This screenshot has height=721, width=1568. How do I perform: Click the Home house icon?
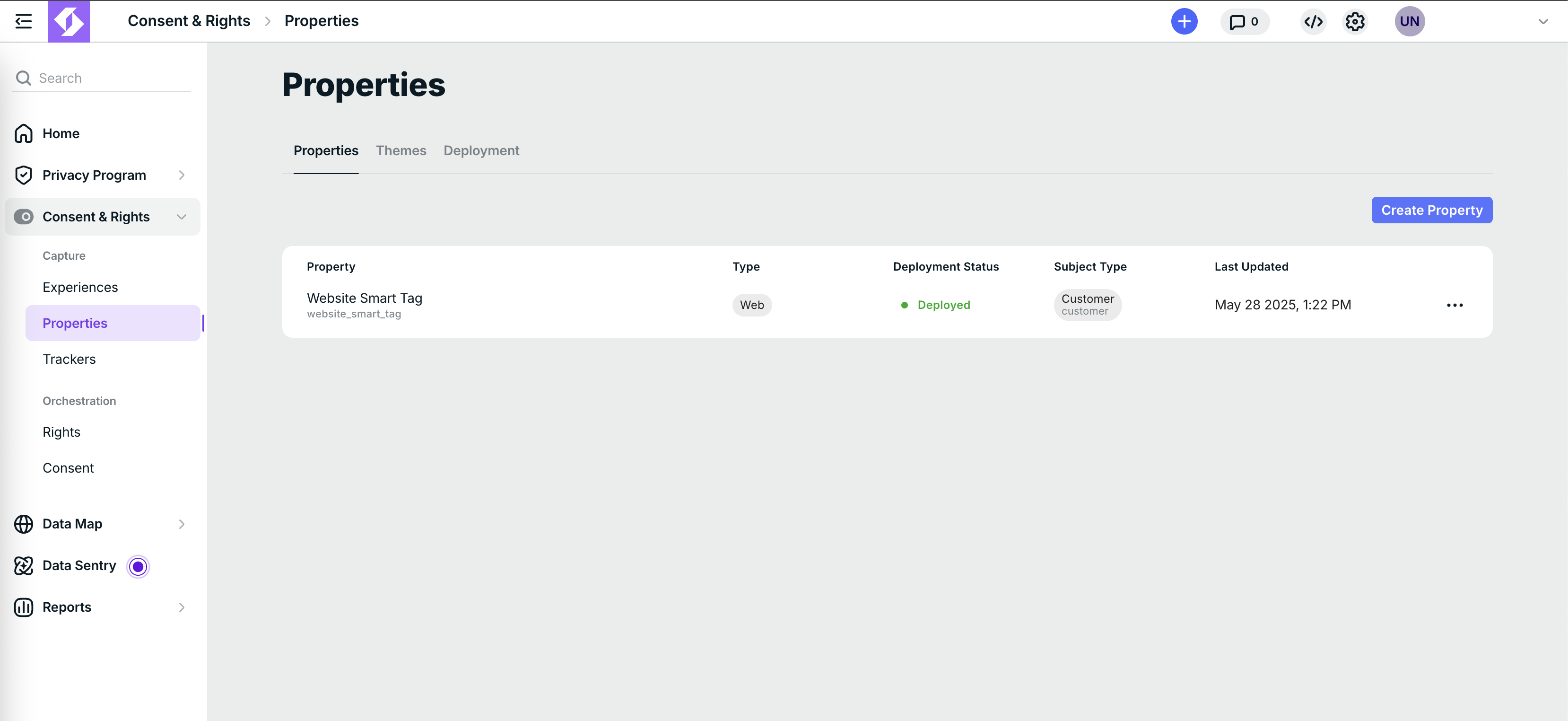[x=24, y=133]
